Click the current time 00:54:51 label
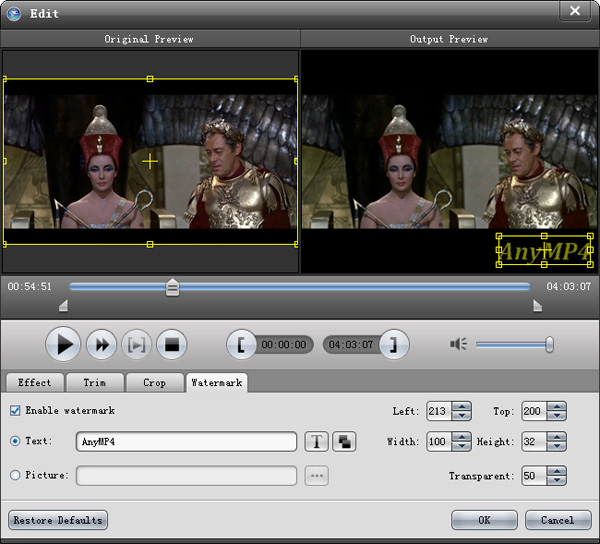Image resolution: width=600 pixels, height=544 pixels. pyautogui.click(x=29, y=287)
